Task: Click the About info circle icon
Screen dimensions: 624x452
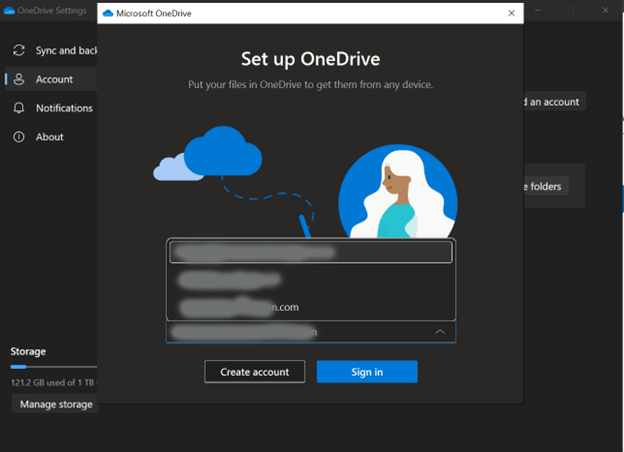Action: 19,137
